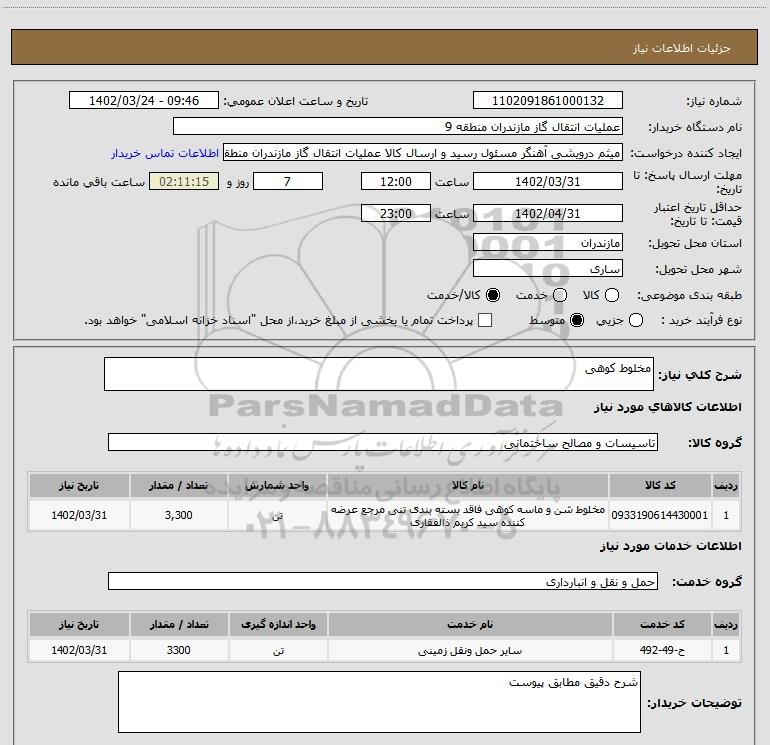Select the کالا/خدمت radio button

(x=493, y=295)
